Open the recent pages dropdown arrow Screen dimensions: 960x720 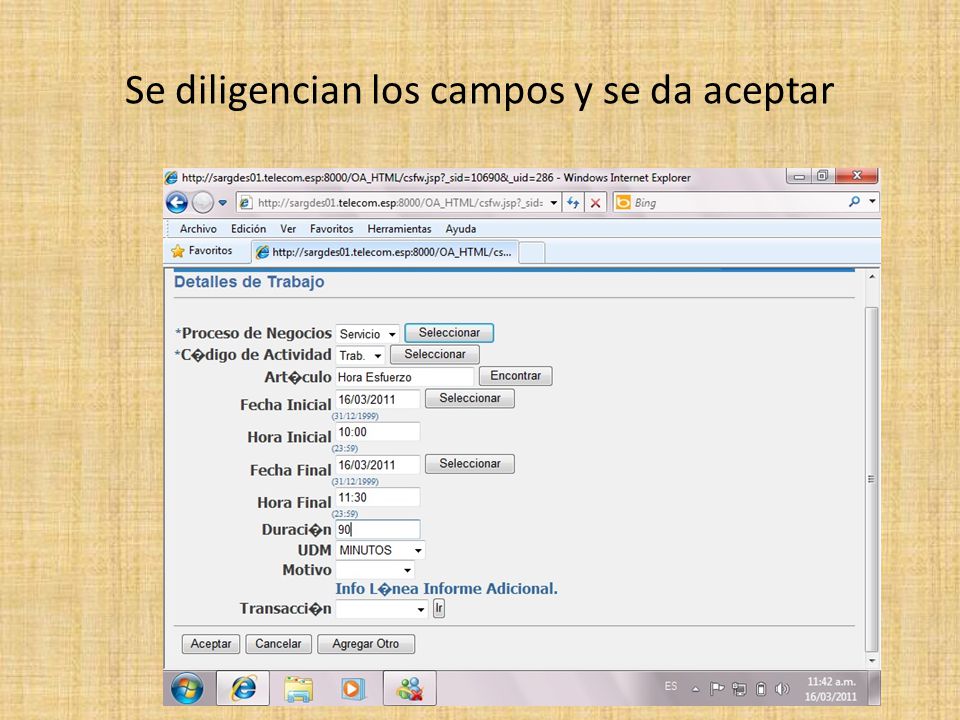click(x=223, y=203)
